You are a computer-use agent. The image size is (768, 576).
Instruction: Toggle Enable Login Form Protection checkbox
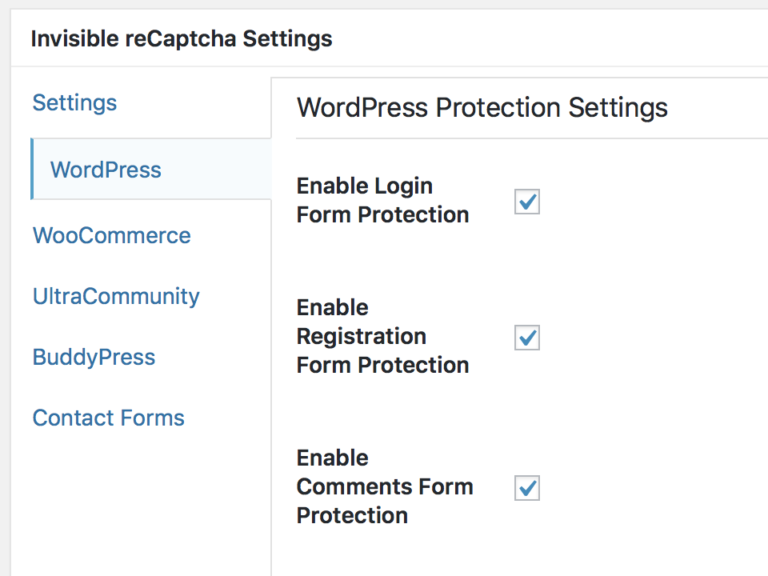click(x=527, y=202)
